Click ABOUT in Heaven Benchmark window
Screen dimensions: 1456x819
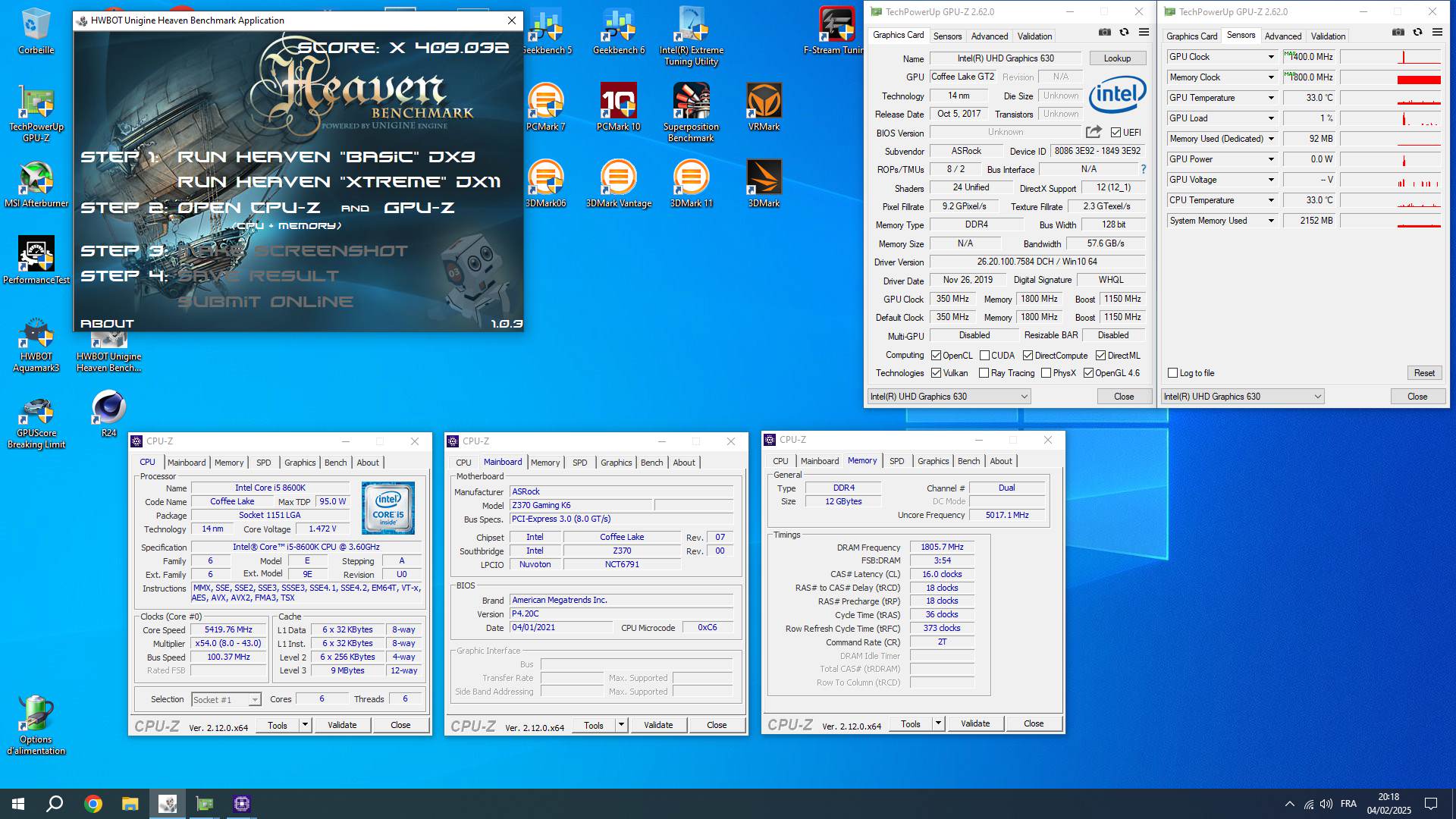(107, 324)
